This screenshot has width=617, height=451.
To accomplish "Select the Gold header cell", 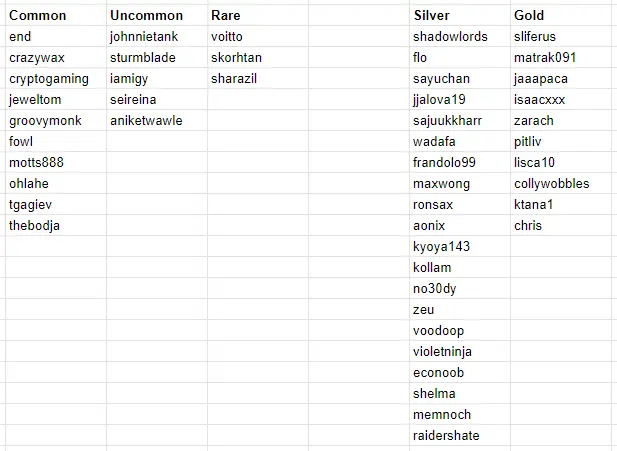I will tap(561, 15).
